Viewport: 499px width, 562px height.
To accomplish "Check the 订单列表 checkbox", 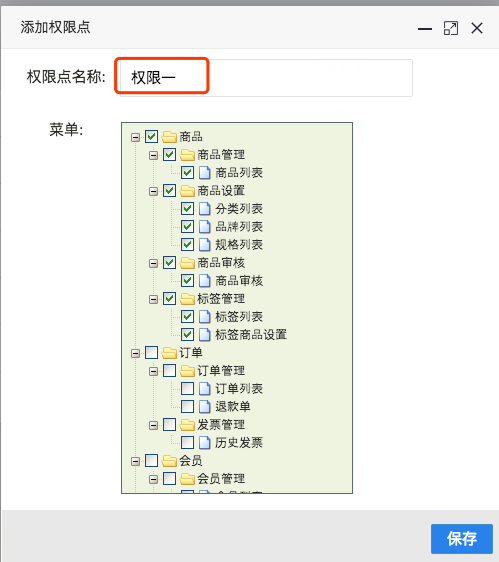I will [x=187, y=389].
